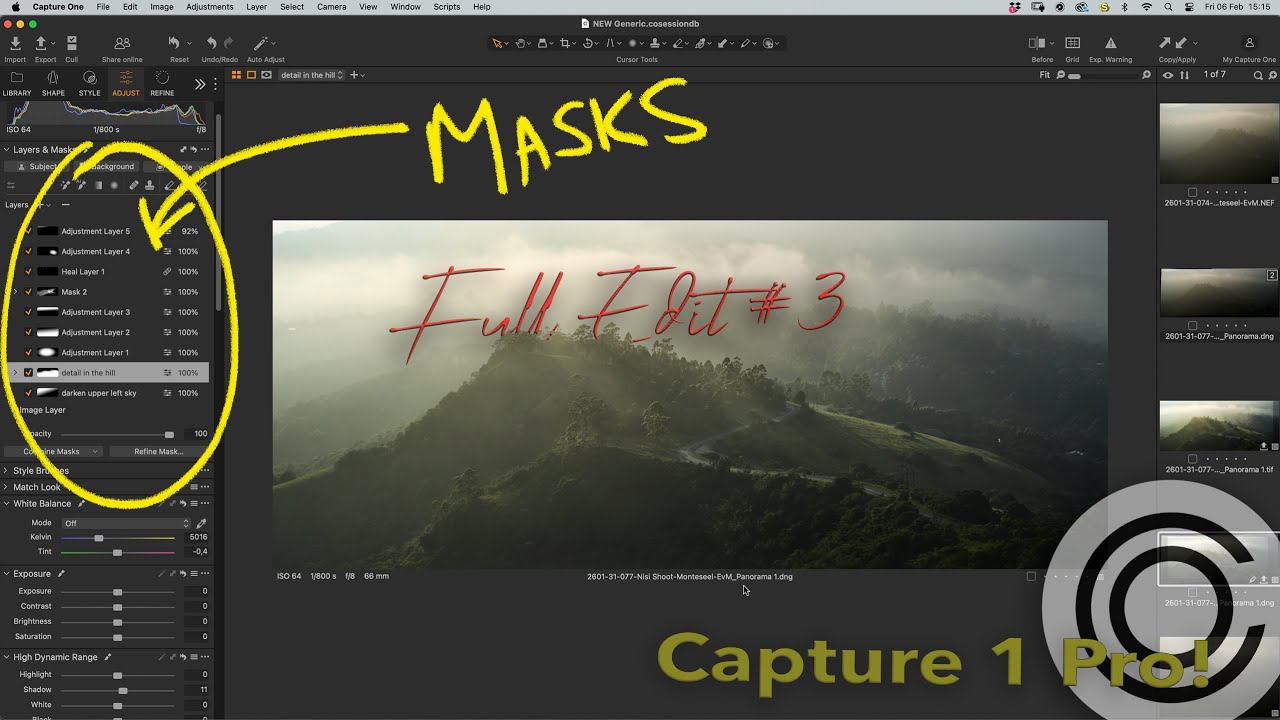Select the orange Pointer cursor tool

coord(497,44)
